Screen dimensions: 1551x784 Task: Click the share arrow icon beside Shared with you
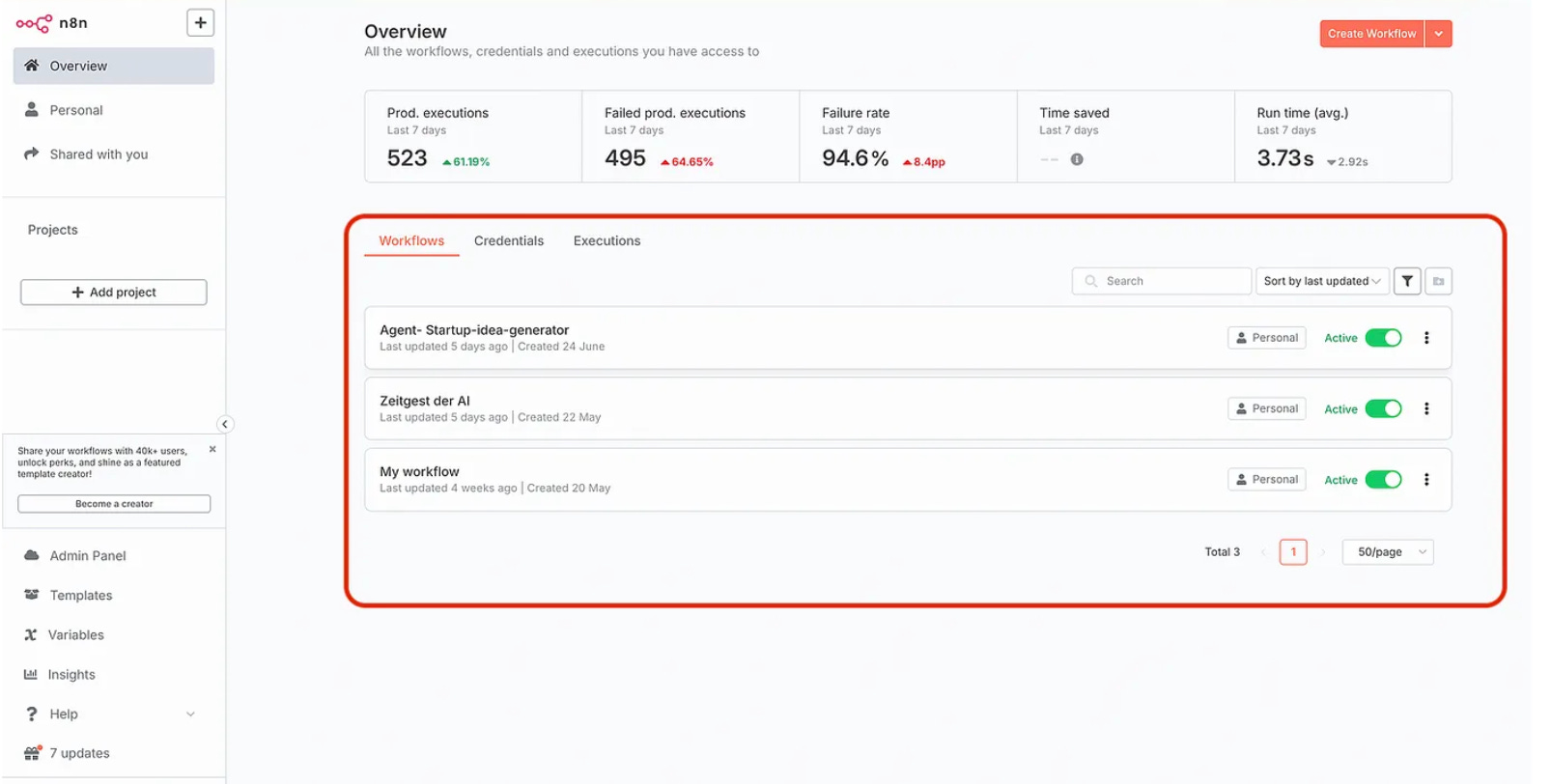click(x=32, y=154)
